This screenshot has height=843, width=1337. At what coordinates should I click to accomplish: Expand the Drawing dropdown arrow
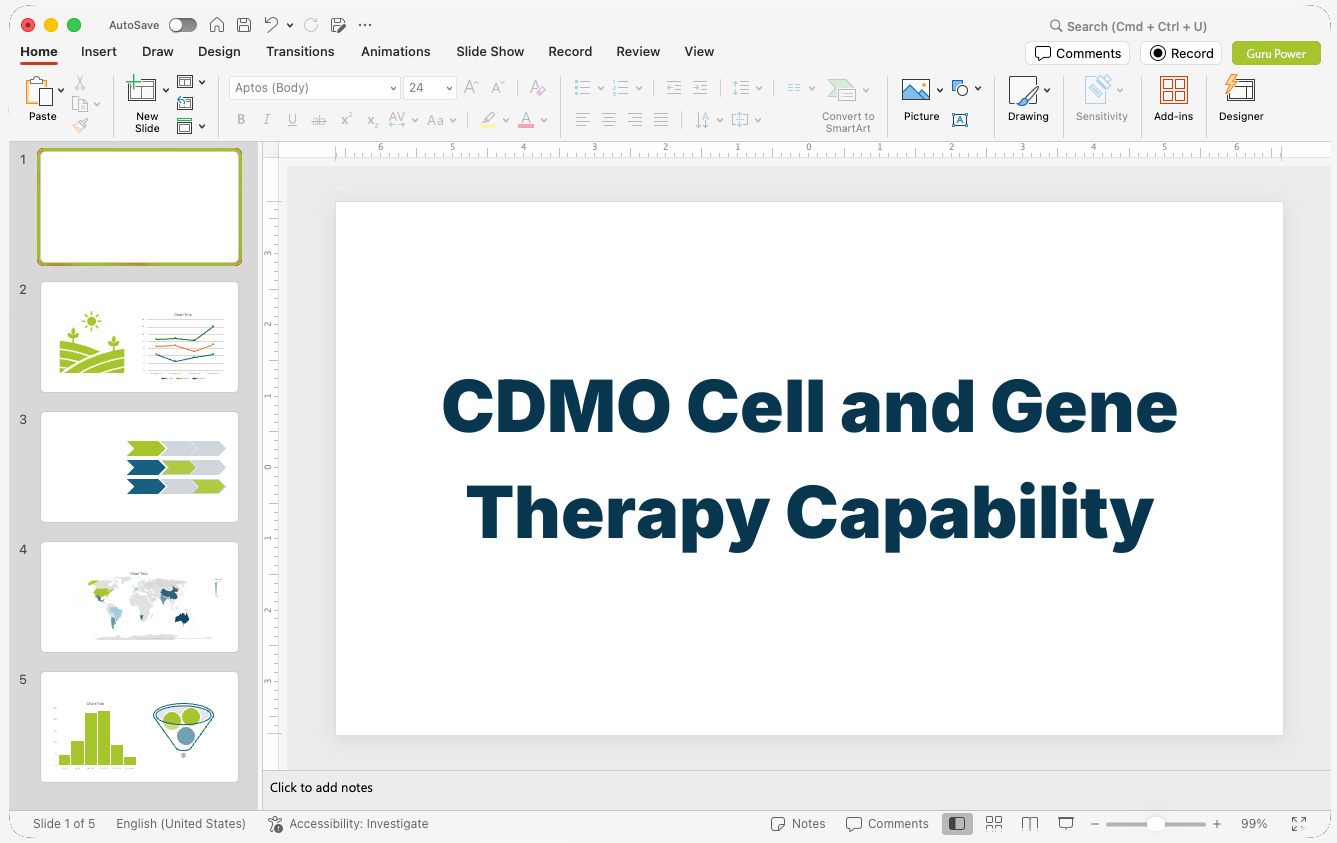[1047, 90]
